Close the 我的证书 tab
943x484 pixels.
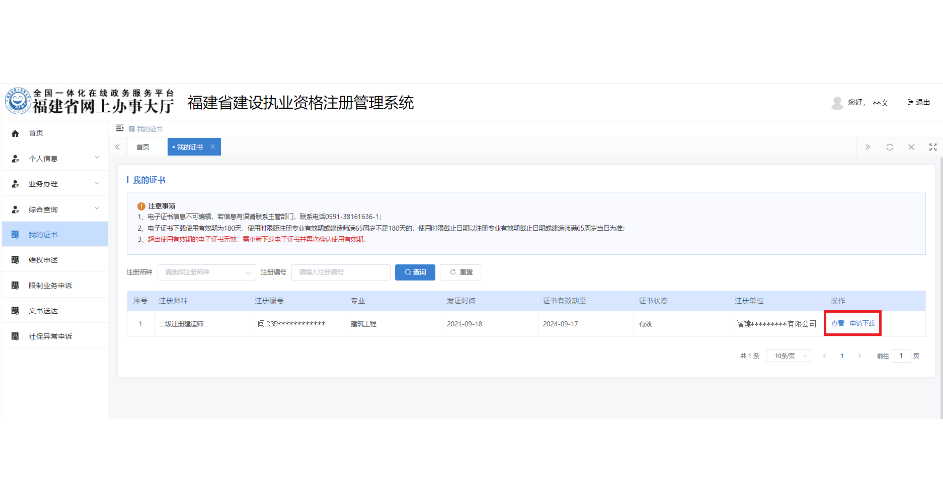pyautogui.click(x=212, y=147)
